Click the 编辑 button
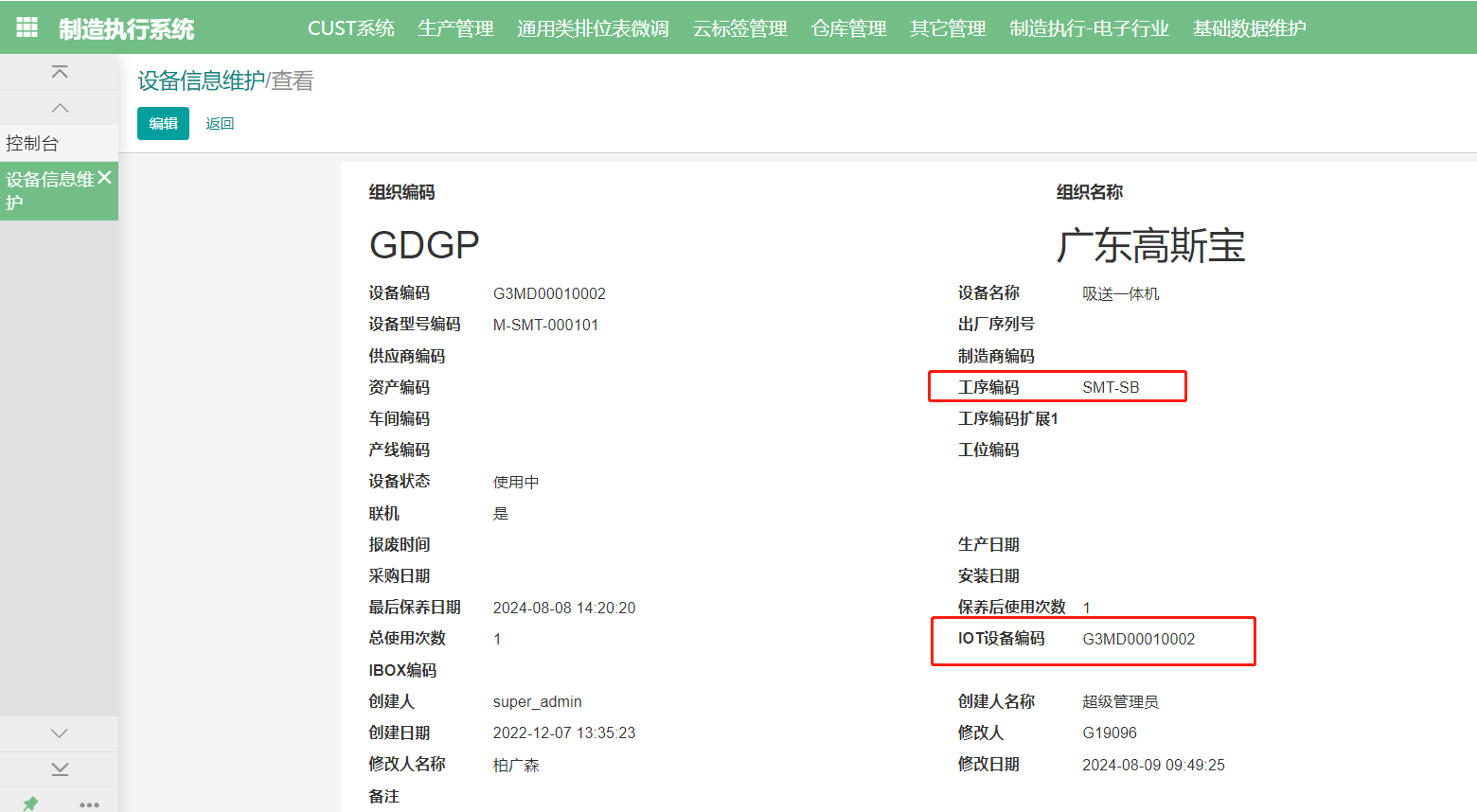 [x=163, y=123]
